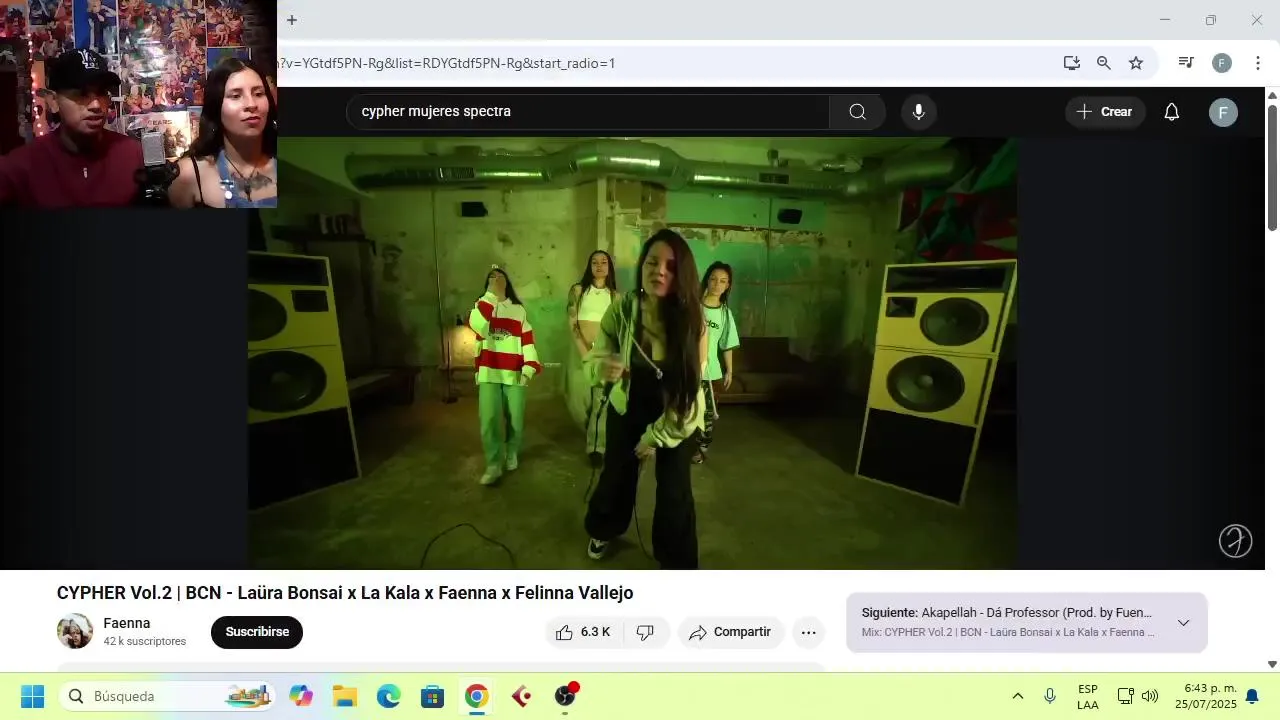Expand the Siguiente mix playlist chevron
This screenshot has height=720, width=1280.
point(1183,623)
